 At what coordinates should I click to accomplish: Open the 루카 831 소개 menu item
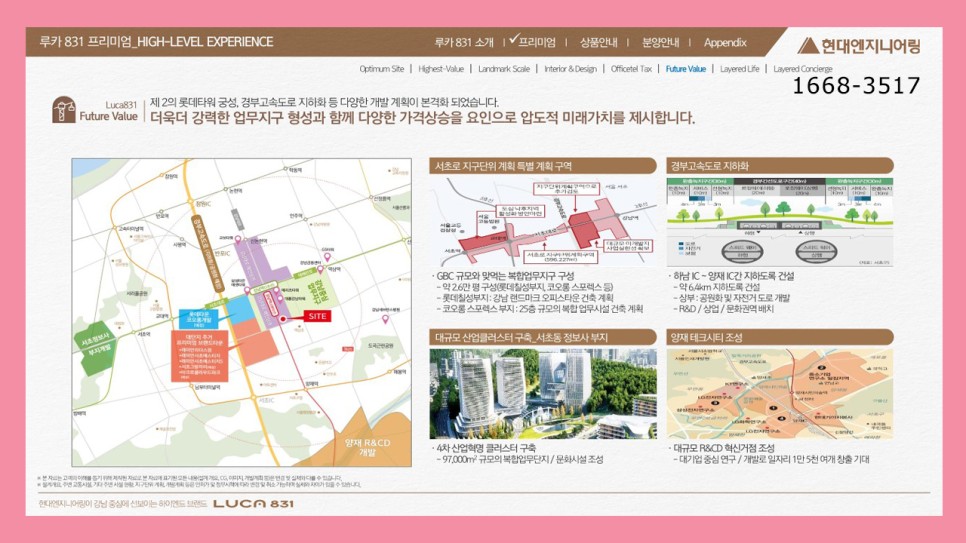[x=464, y=43]
